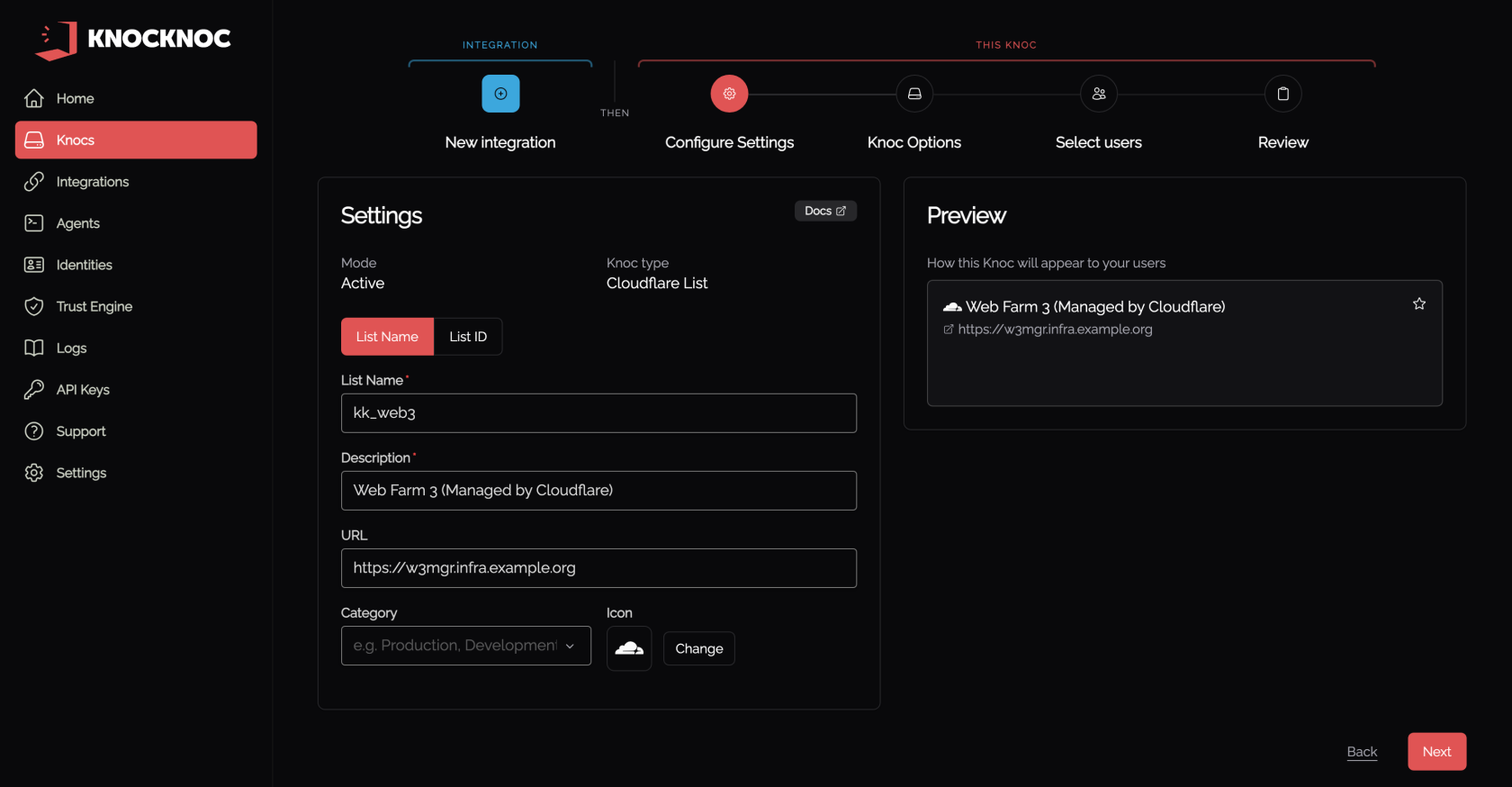Click the preview title 'Web Farm 3 (Managed by Cloudflare)'
This screenshot has width=1512, height=787.
pos(1095,307)
